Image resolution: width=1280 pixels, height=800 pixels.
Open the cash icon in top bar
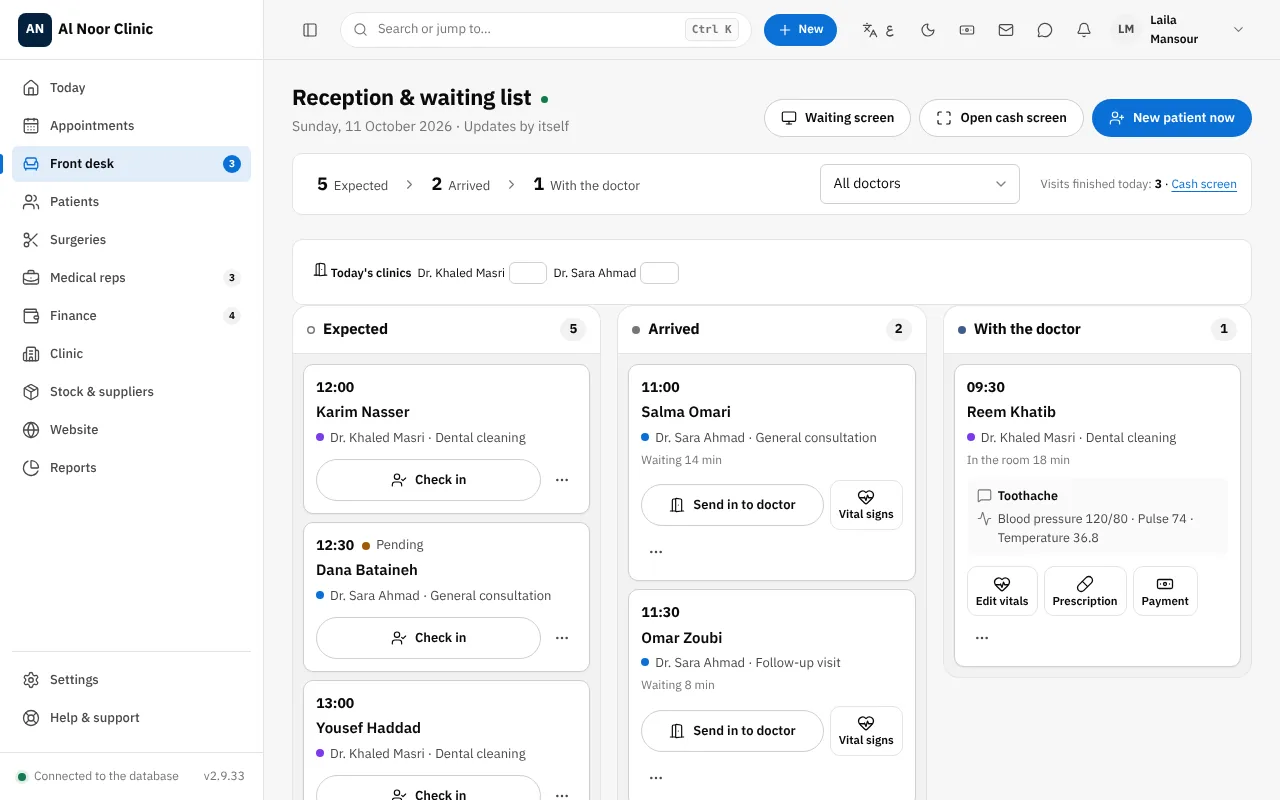pos(967,30)
